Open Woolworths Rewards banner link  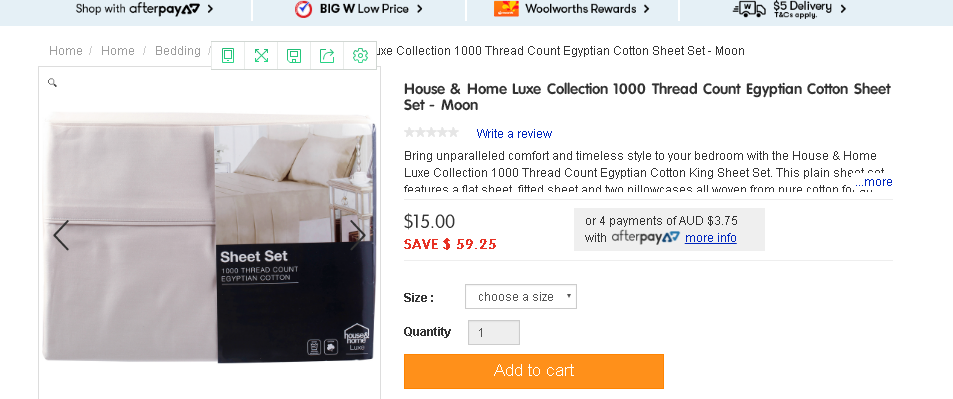pyautogui.click(x=572, y=9)
